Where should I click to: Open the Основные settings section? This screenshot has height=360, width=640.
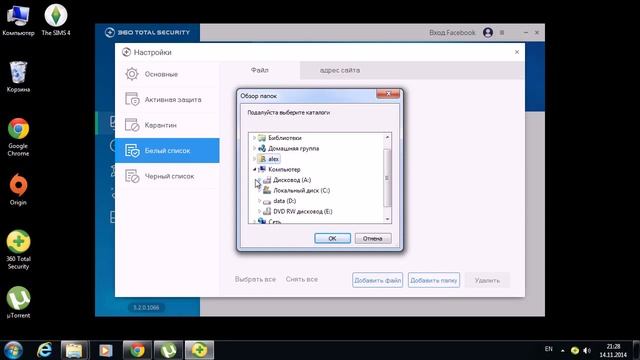(x=167, y=74)
